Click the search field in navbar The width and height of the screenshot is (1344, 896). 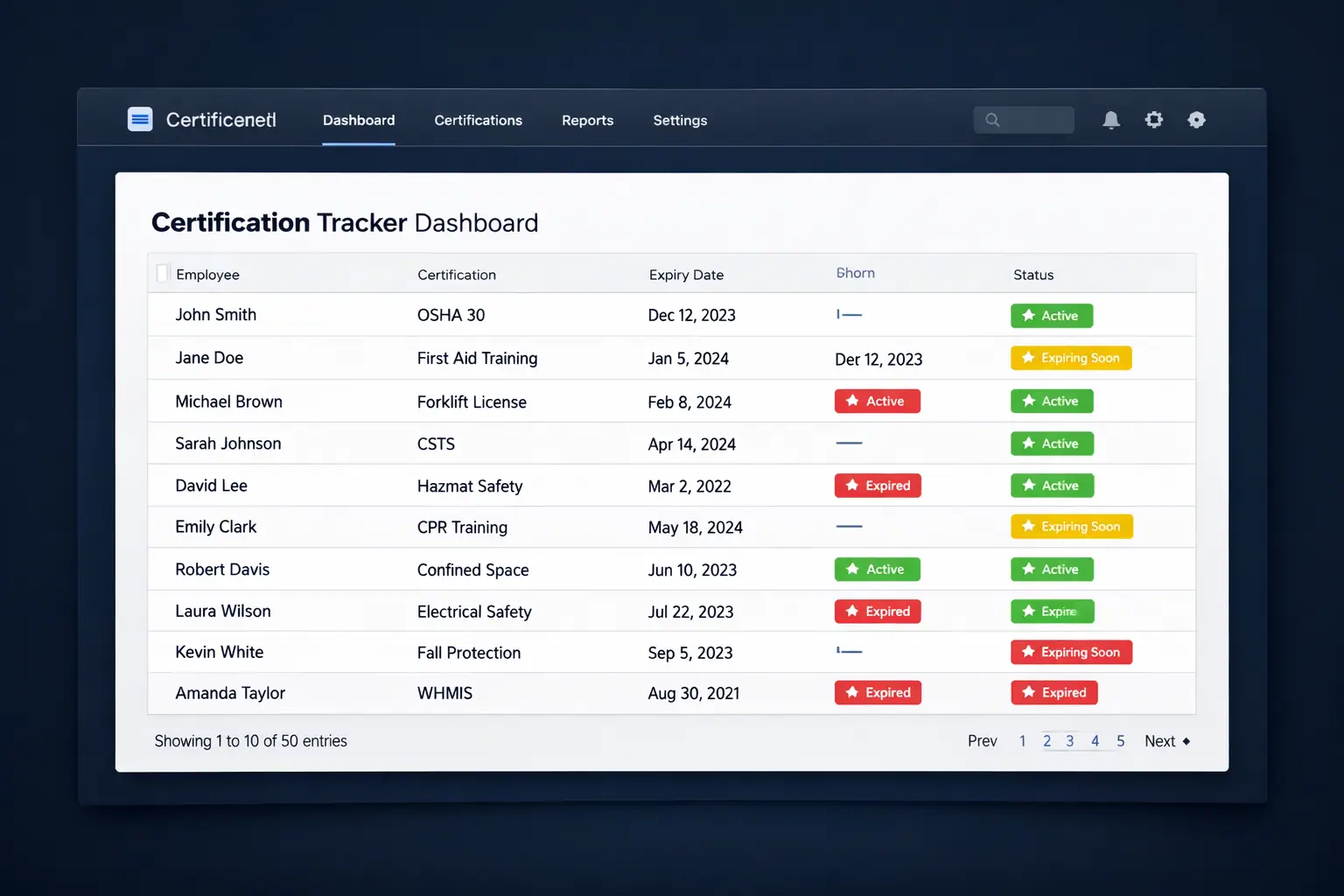(x=1024, y=120)
